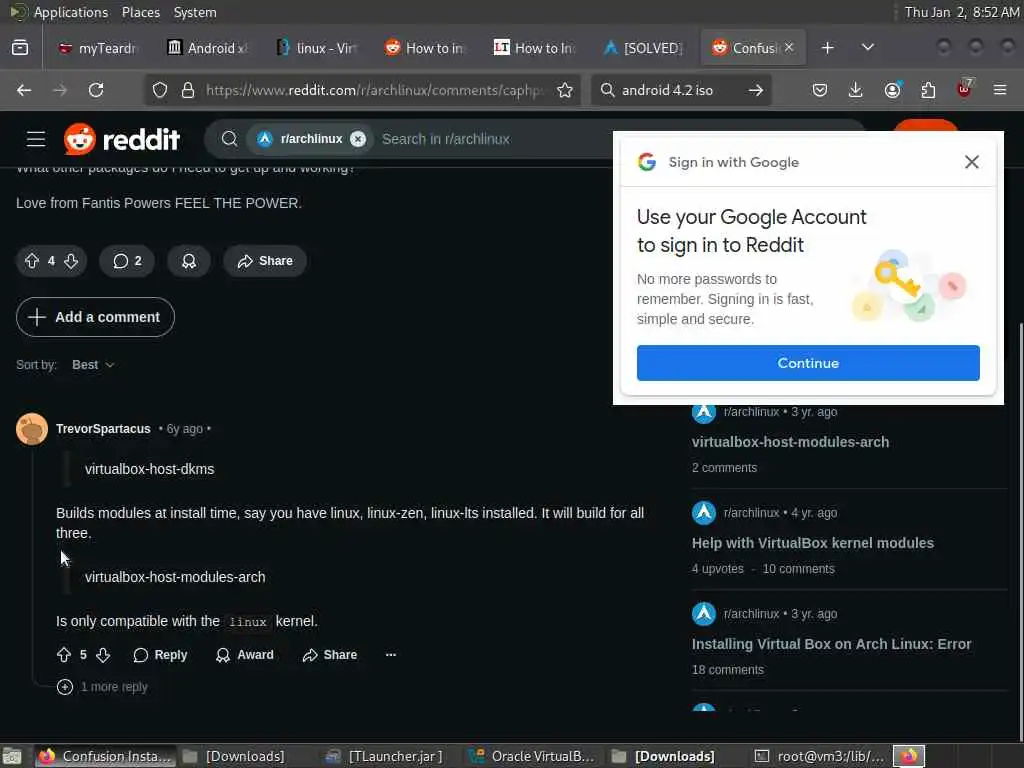
Task: Open a new browser tab
Action: coord(827,48)
